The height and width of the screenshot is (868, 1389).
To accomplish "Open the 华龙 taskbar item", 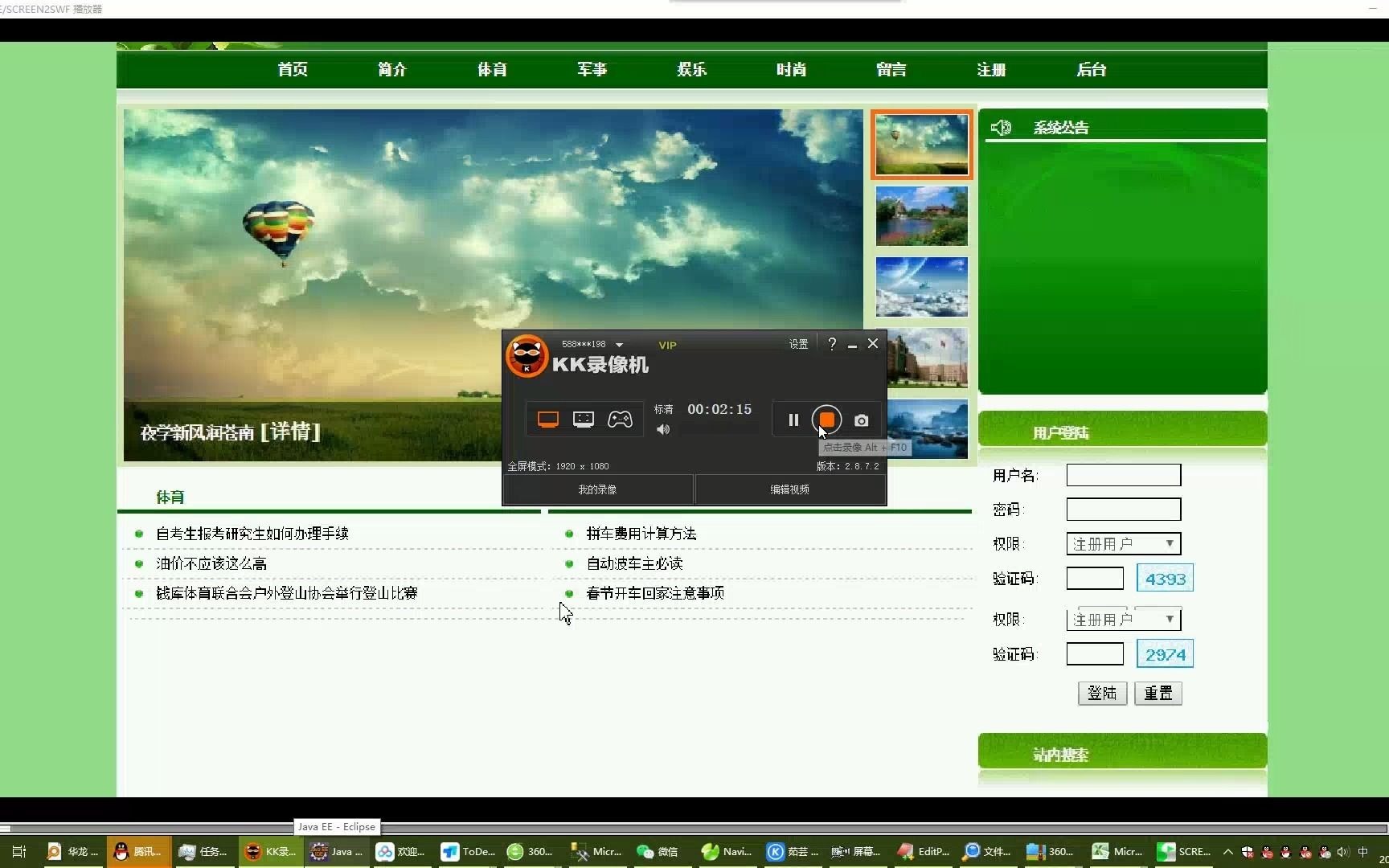I will pos(73,852).
